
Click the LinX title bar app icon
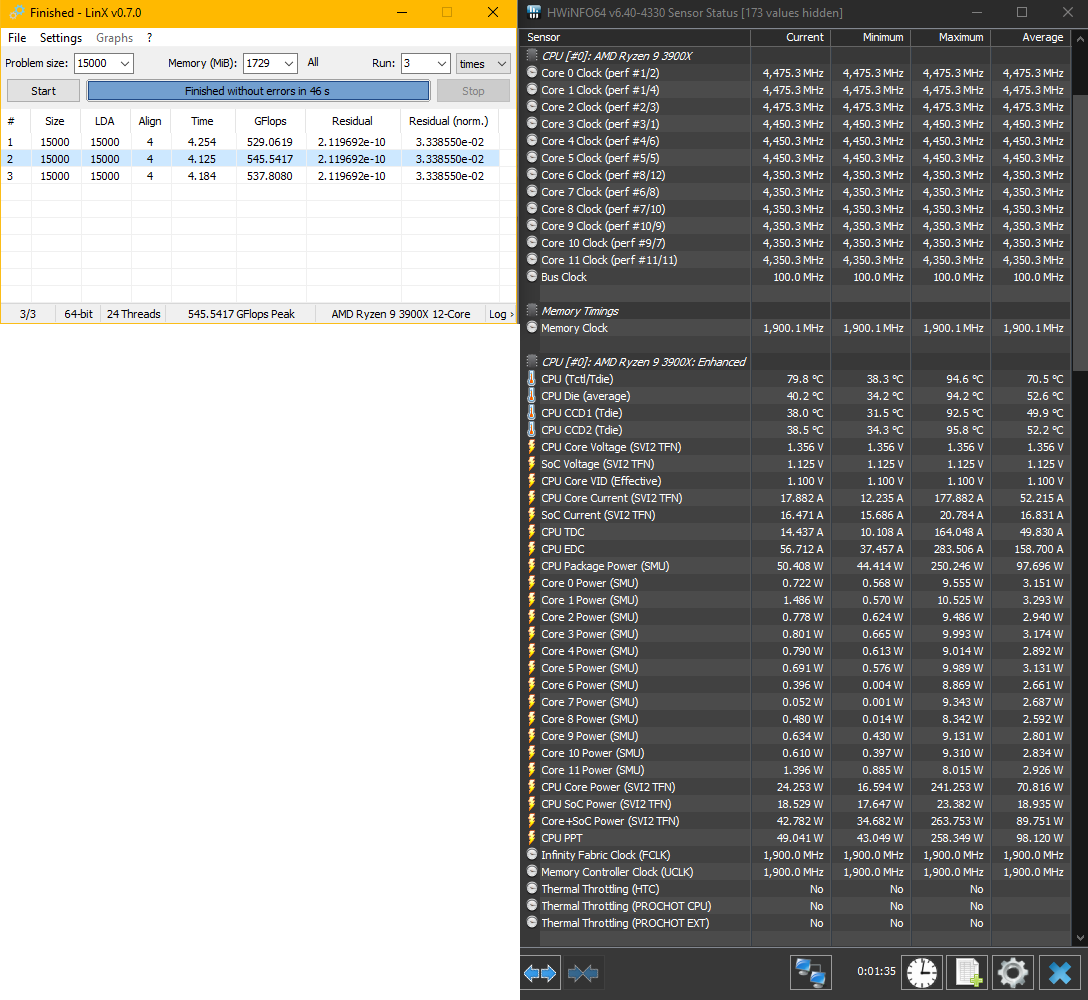click(x=15, y=12)
